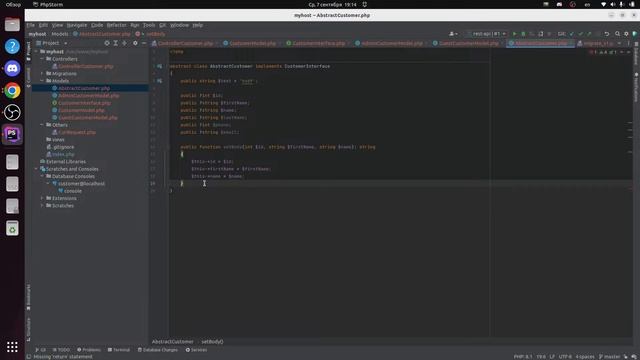Click the Git rollback undo arrow icon
640x360 pixels.
coord(607,34)
